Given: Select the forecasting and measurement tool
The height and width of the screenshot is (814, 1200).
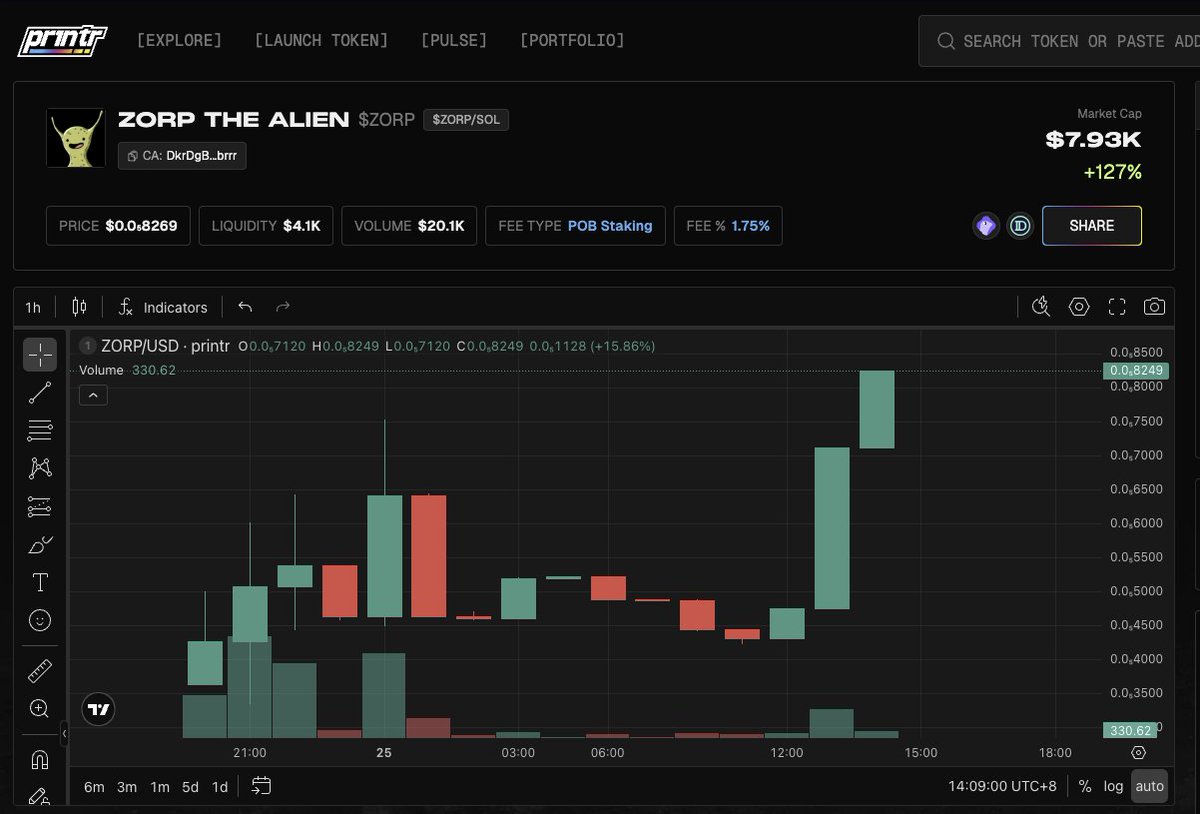Looking at the screenshot, I should [x=40, y=506].
